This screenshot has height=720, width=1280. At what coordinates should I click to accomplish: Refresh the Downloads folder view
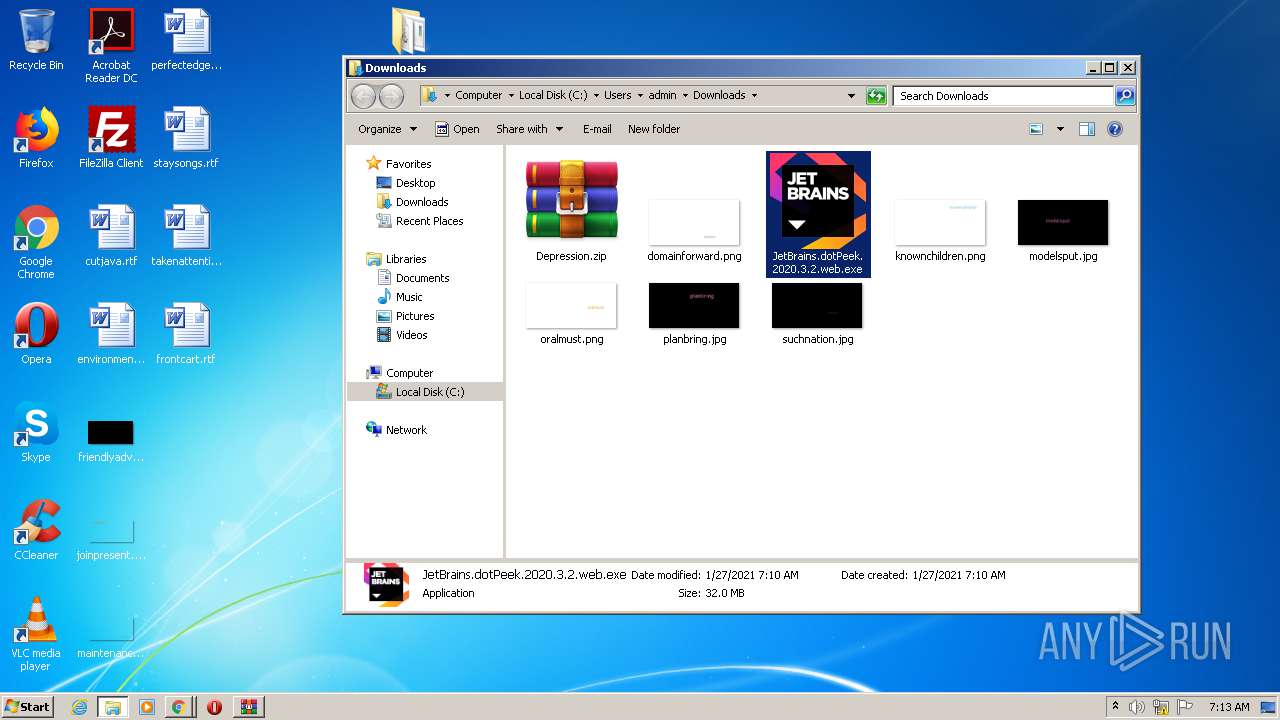click(876, 96)
